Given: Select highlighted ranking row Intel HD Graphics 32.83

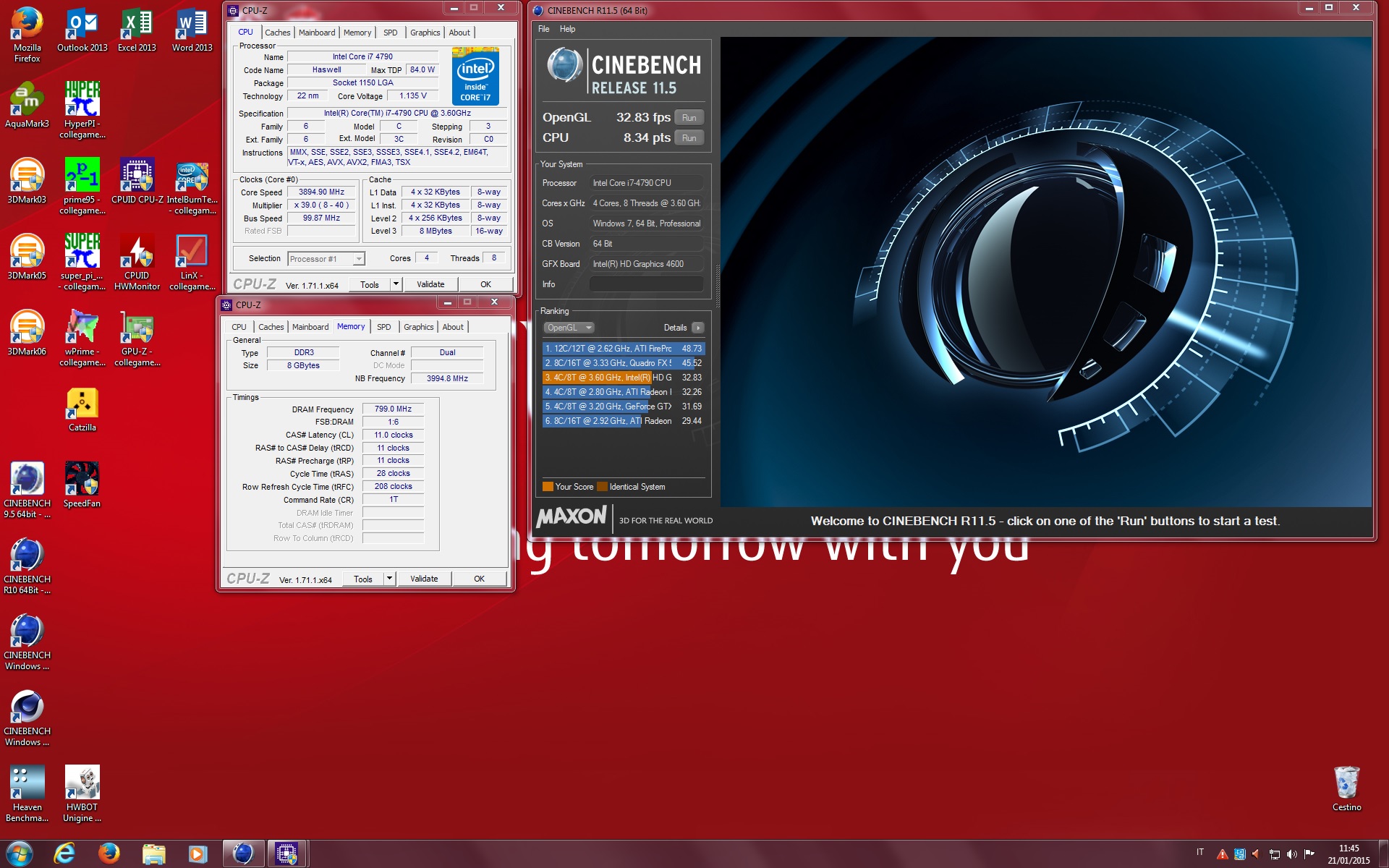Looking at the screenshot, I should coord(623,378).
